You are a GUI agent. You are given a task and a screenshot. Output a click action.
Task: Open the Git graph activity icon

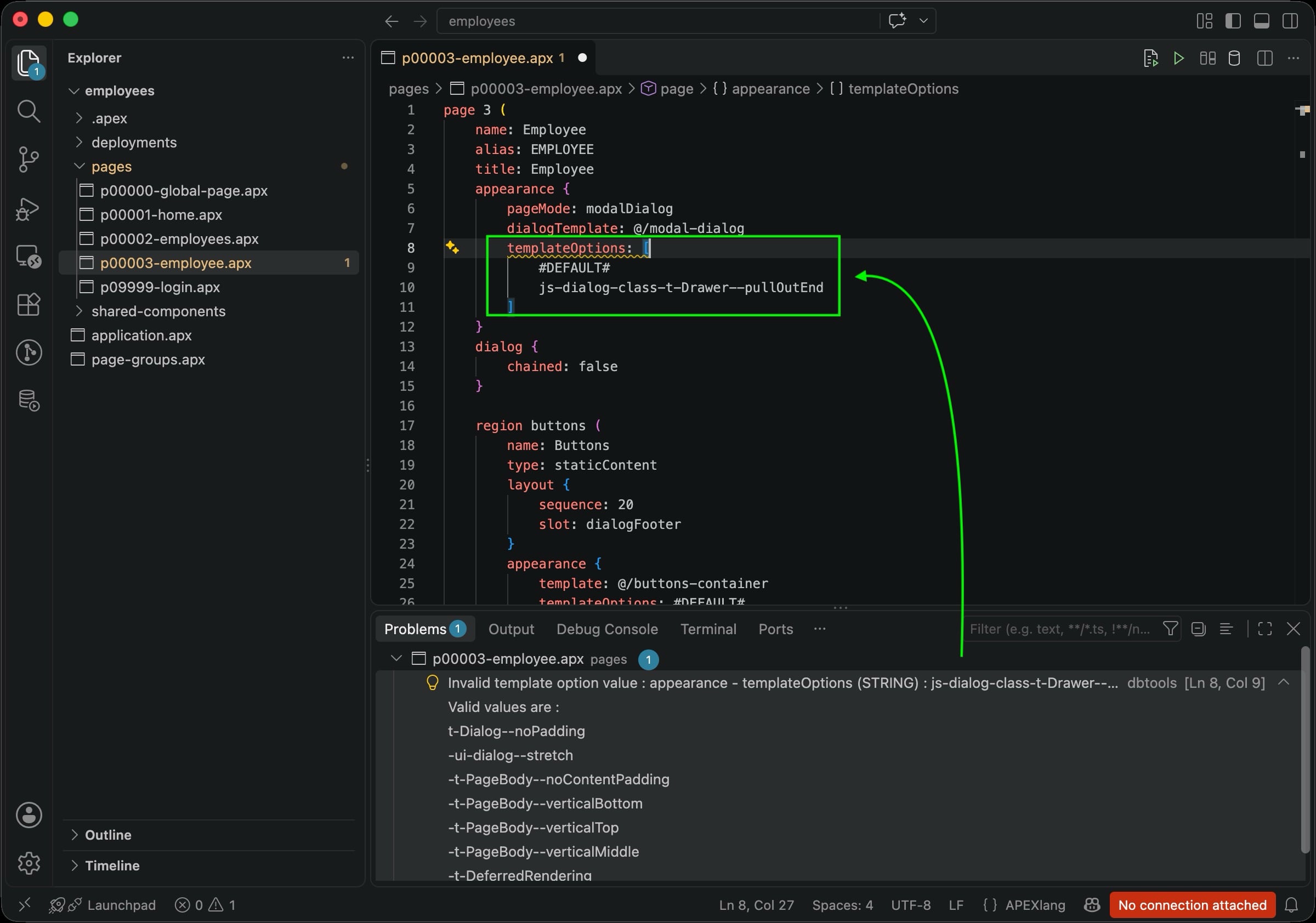point(28,352)
